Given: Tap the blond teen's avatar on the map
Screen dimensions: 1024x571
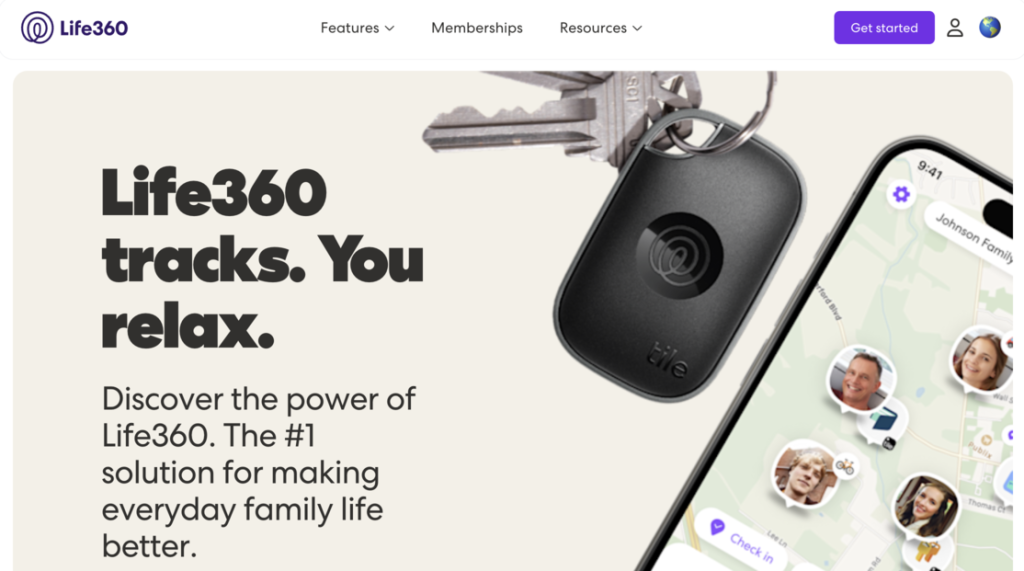Looking at the screenshot, I should coord(805,475).
